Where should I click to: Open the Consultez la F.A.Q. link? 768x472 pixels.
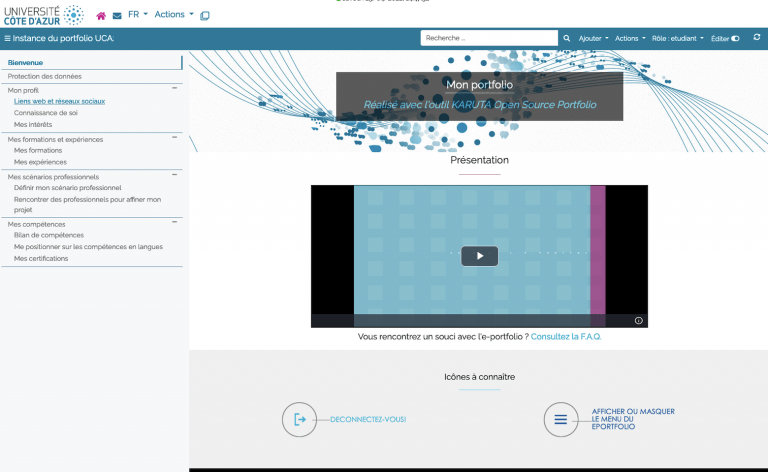(x=566, y=337)
